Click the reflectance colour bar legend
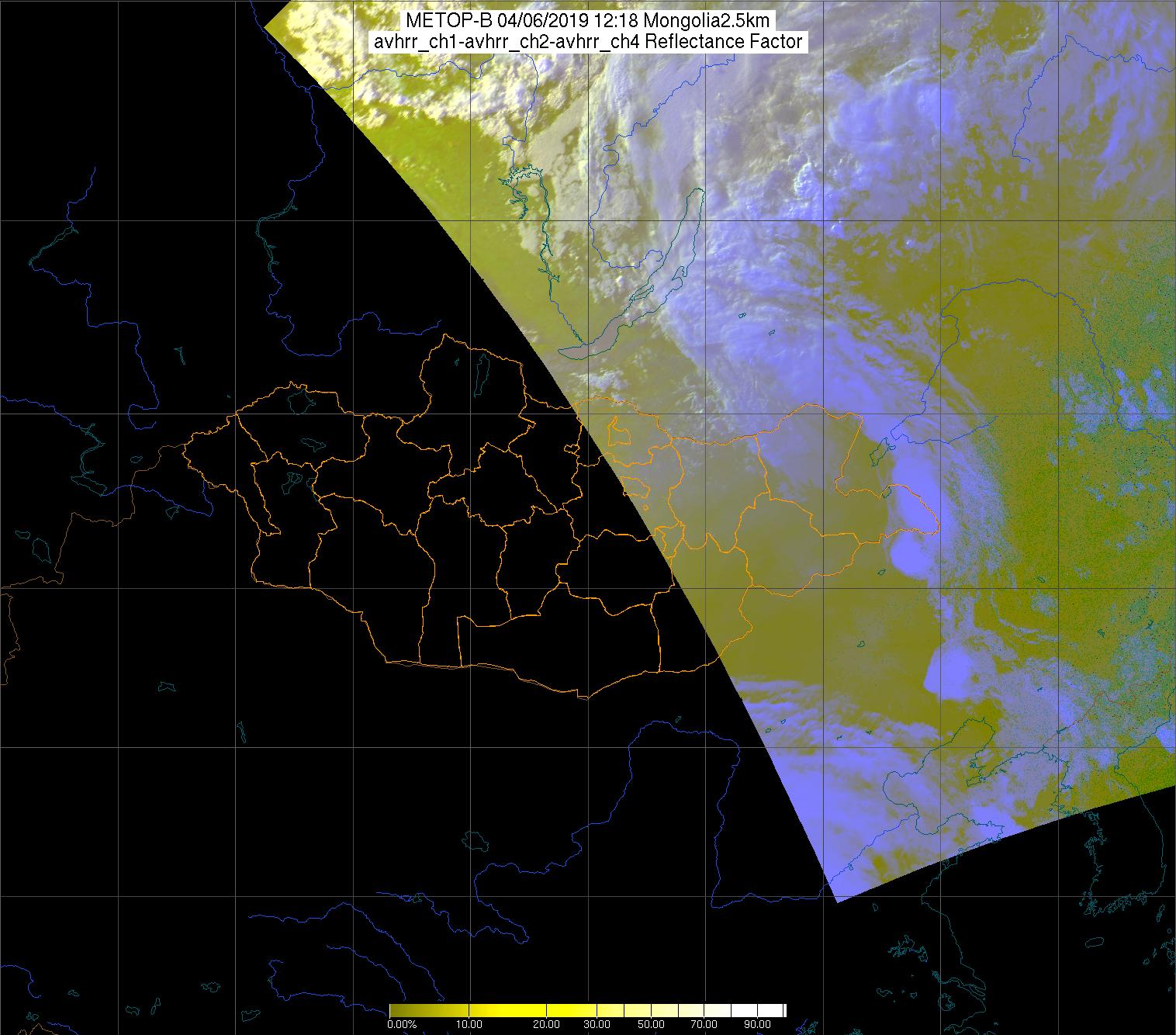 (x=587, y=1009)
